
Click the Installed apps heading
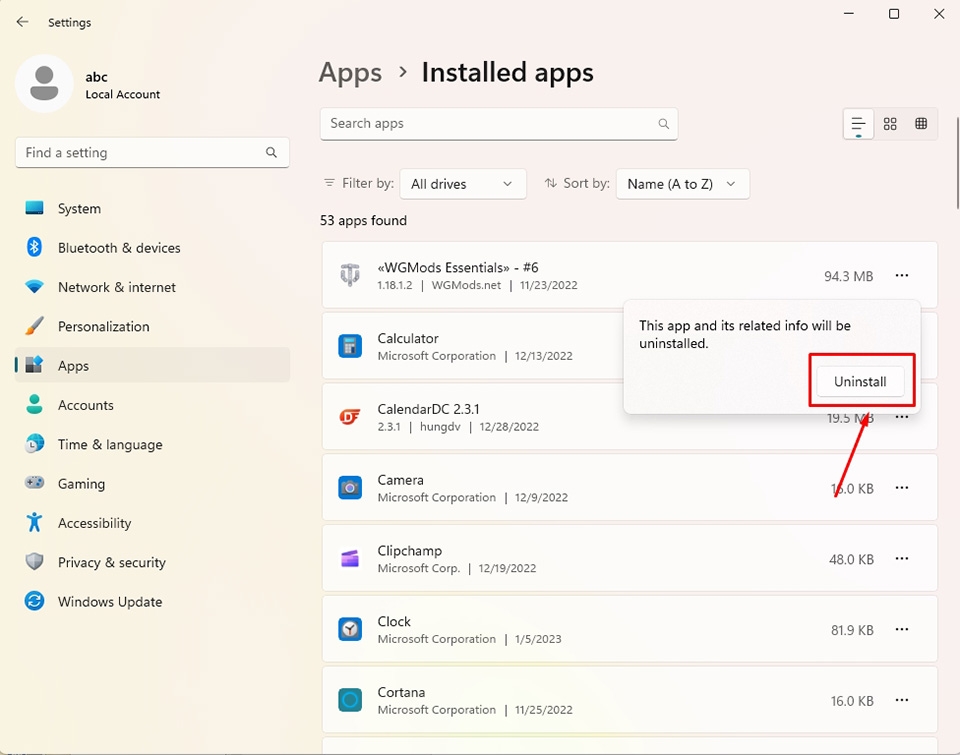click(508, 73)
